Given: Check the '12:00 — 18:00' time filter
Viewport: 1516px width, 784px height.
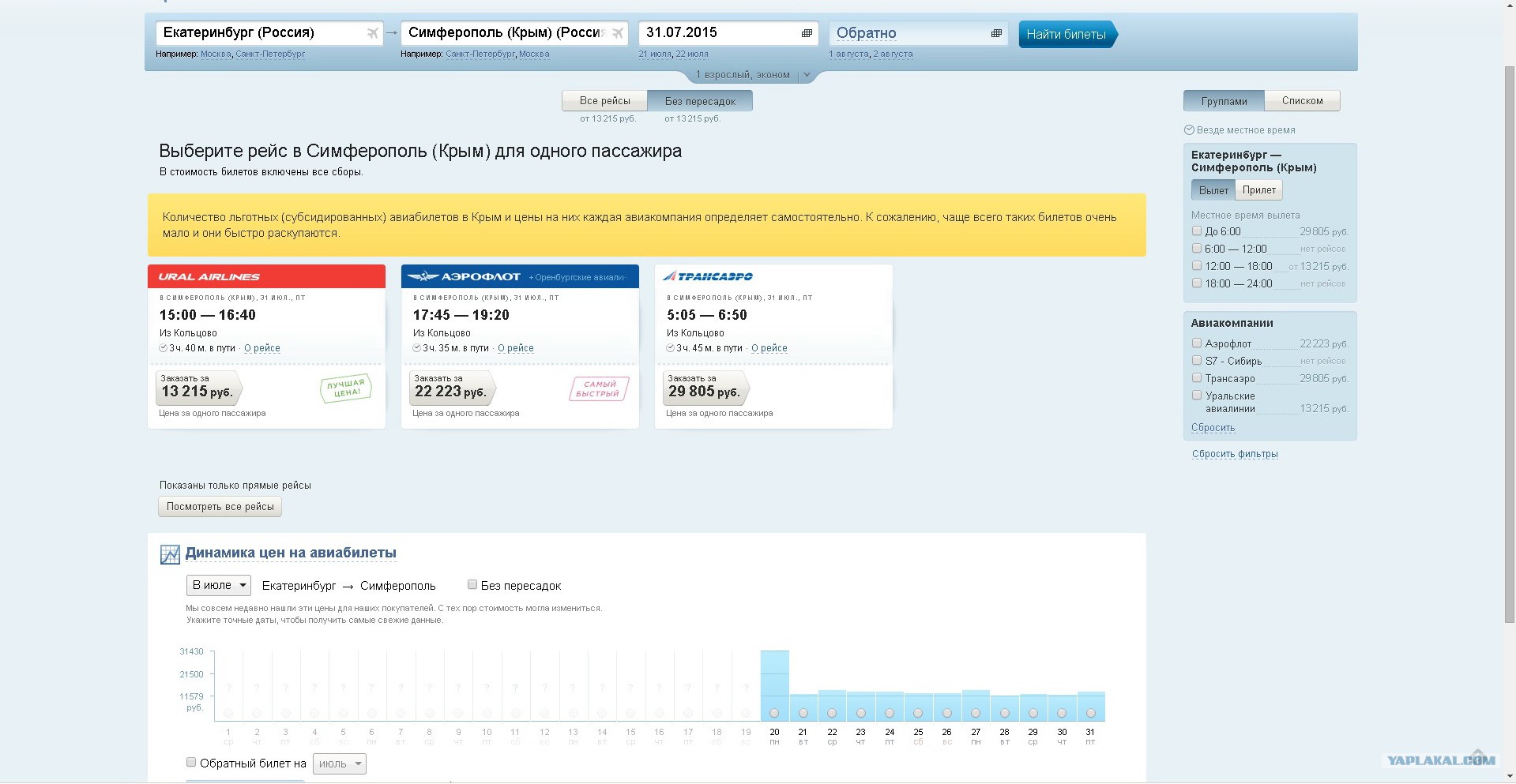Looking at the screenshot, I should click(x=1196, y=266).
